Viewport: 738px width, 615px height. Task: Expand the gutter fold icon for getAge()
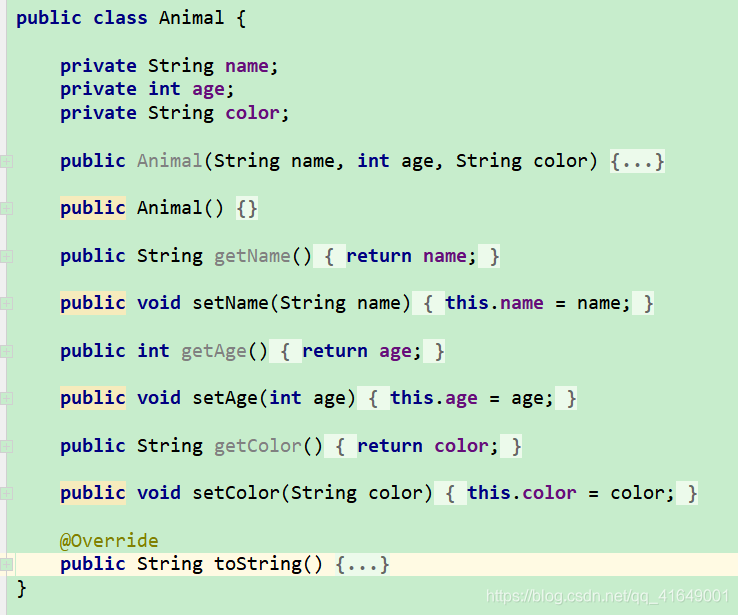[x=6, y=351]
